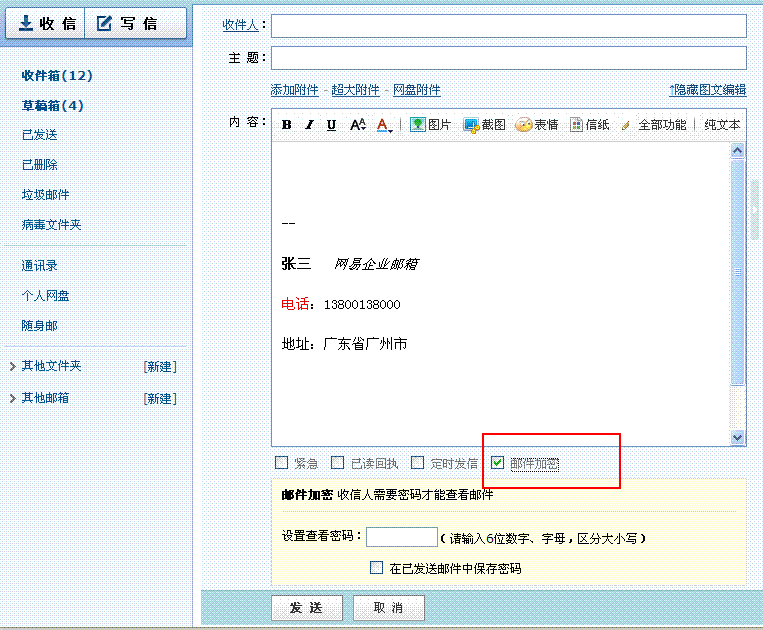Switch editor to 纯文本 mode
The height and width of the screenshot is (630, 763).
pyautogui.click(x=722, y=125)
